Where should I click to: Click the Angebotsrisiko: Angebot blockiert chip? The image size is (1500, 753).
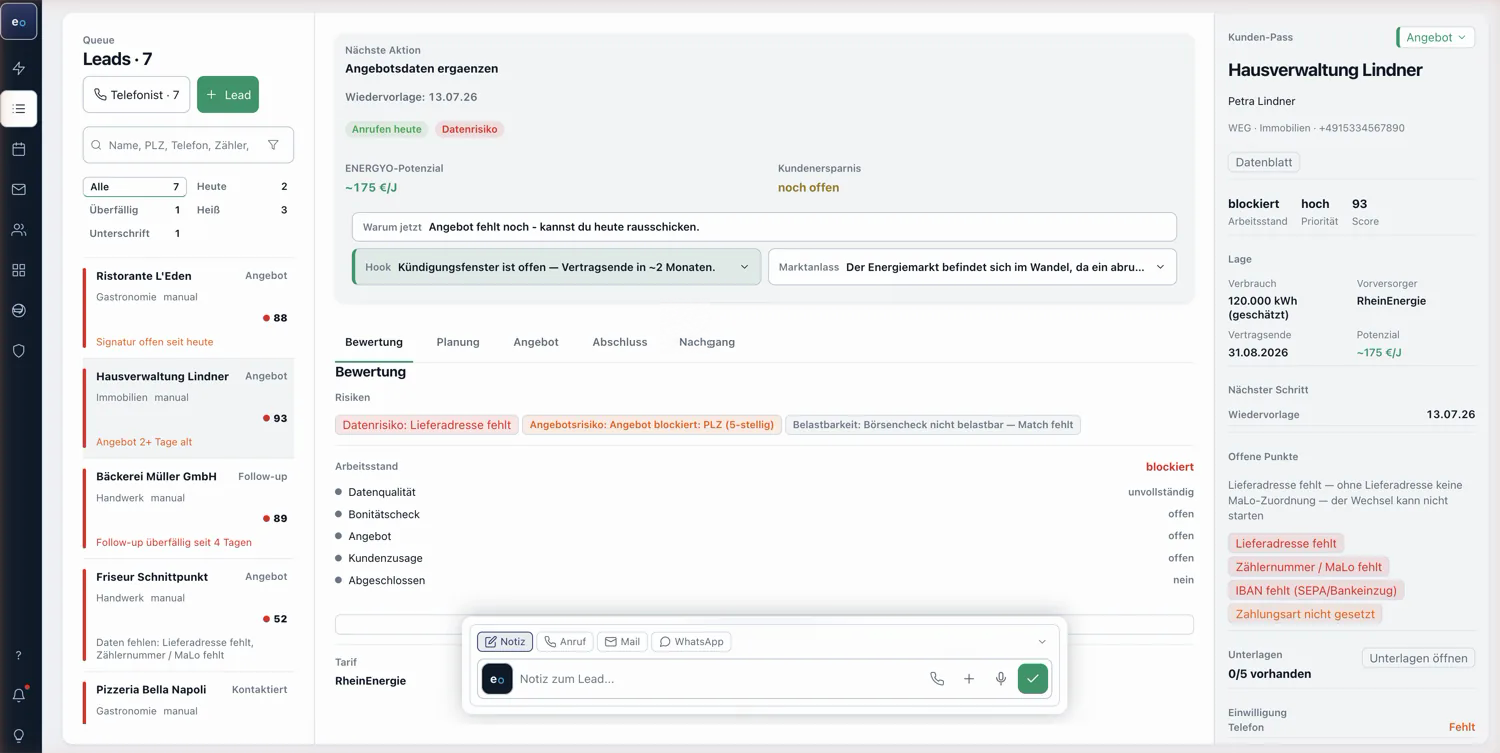[x=652, y=425]
